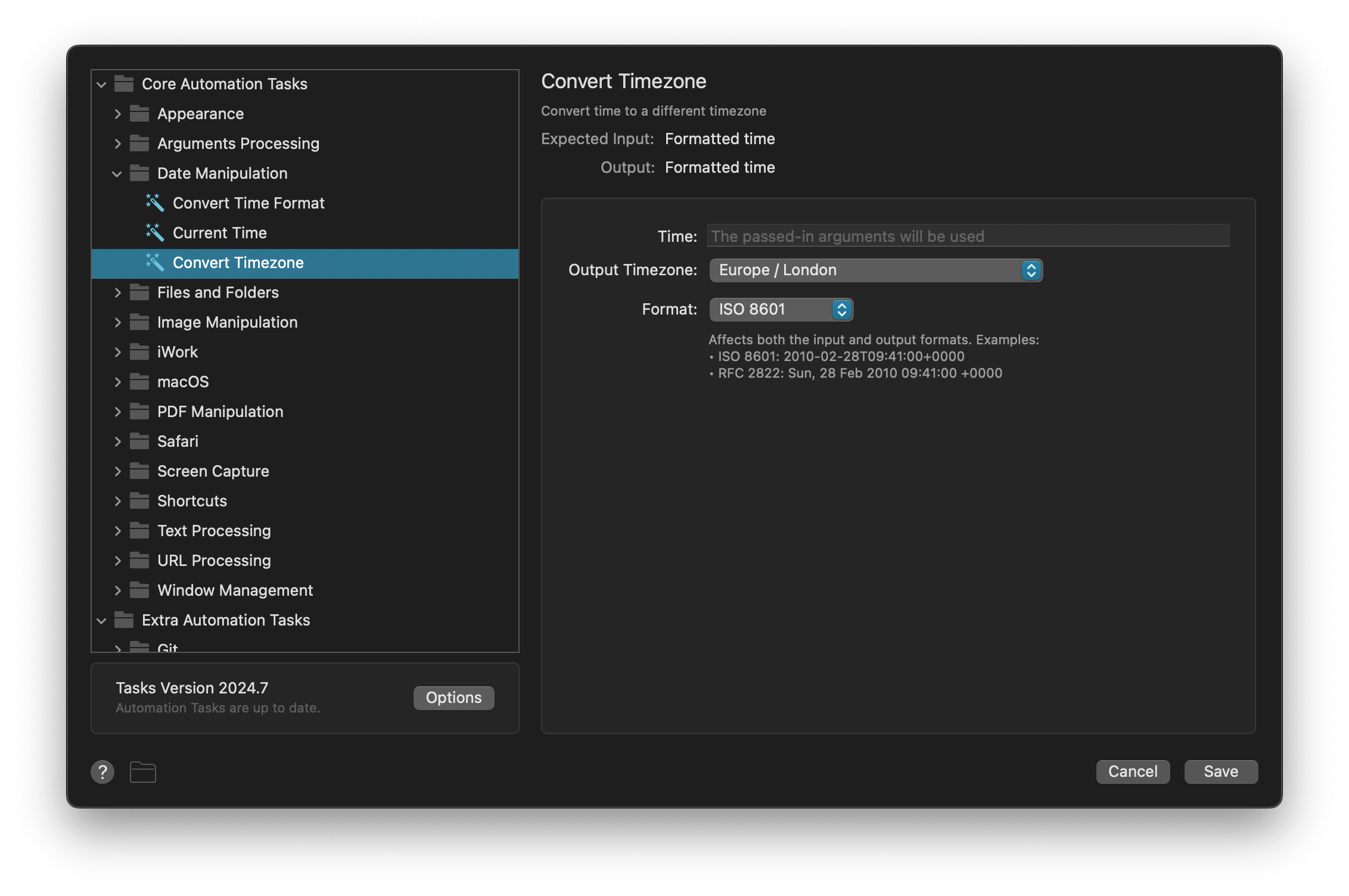Click the Options button
The image size is (1349, 896).
[x=453, y=698]
